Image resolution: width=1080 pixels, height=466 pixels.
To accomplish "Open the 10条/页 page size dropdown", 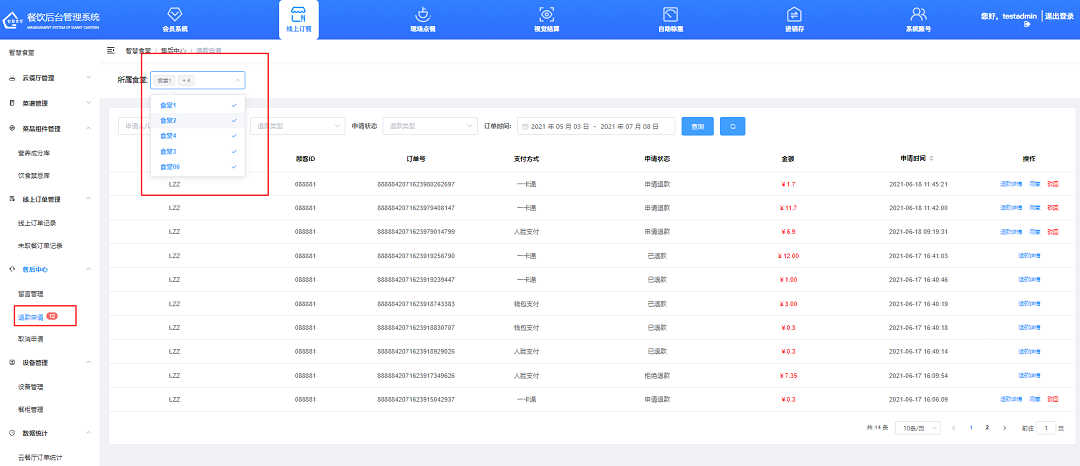I will [918, 428].
